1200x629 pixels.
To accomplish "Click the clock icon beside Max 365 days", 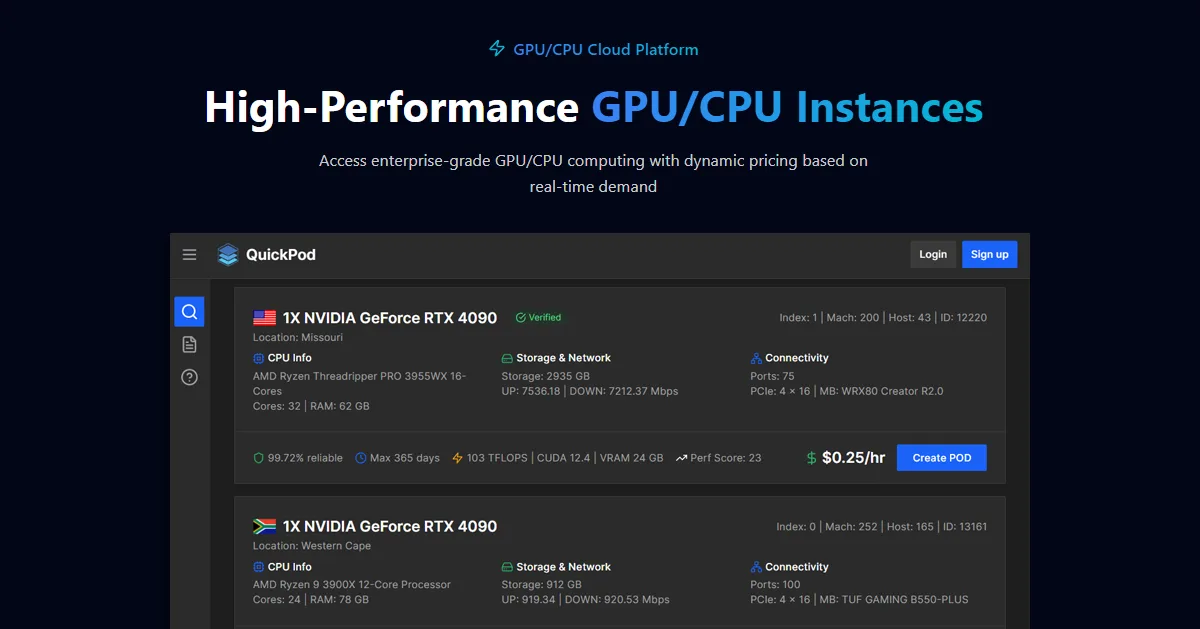I will [x=362, y=458].
